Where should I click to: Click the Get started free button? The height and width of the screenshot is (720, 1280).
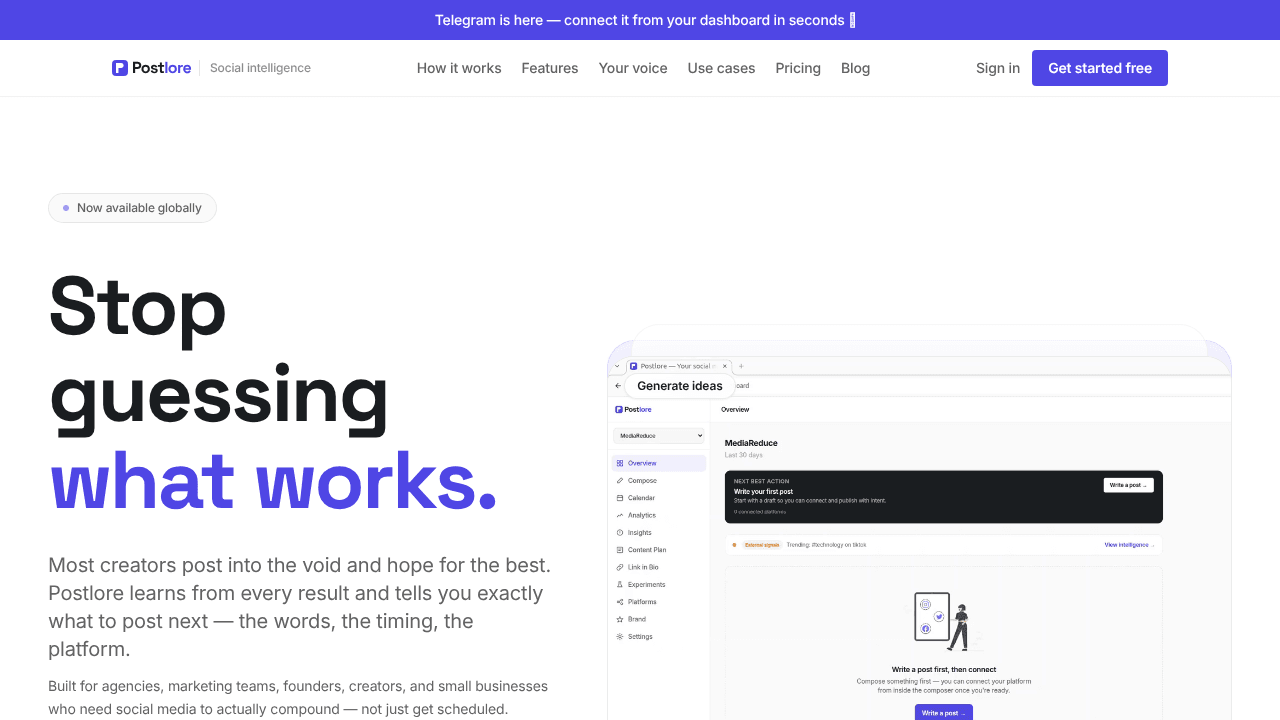(1100, 68)
